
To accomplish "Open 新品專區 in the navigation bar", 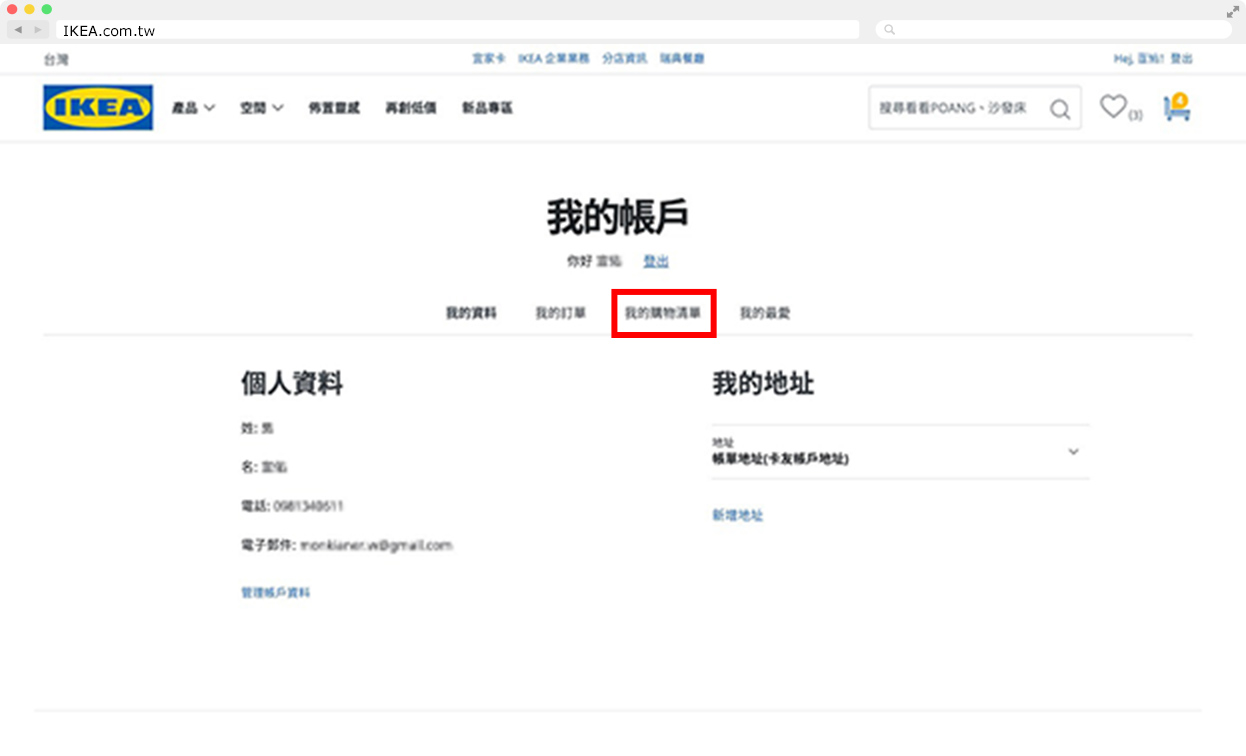I will point(487,108).
